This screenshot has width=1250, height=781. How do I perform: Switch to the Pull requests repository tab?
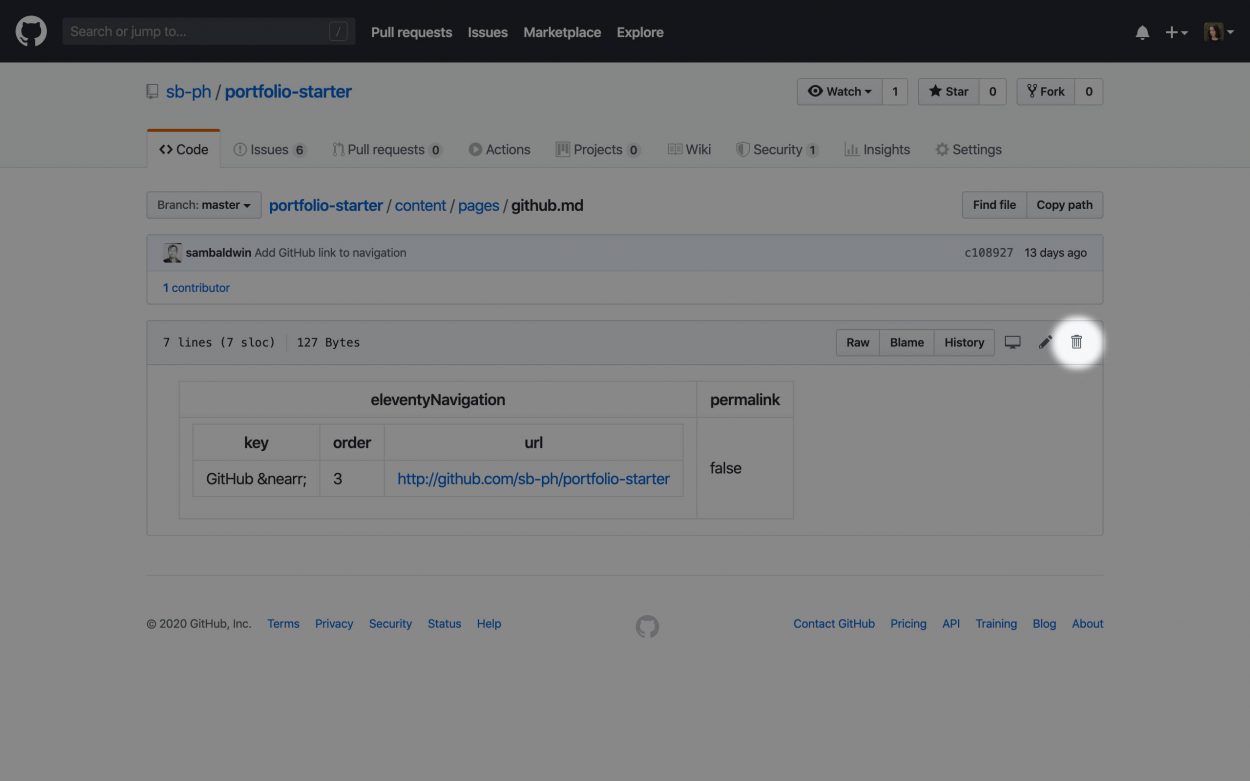pos(387,149)
